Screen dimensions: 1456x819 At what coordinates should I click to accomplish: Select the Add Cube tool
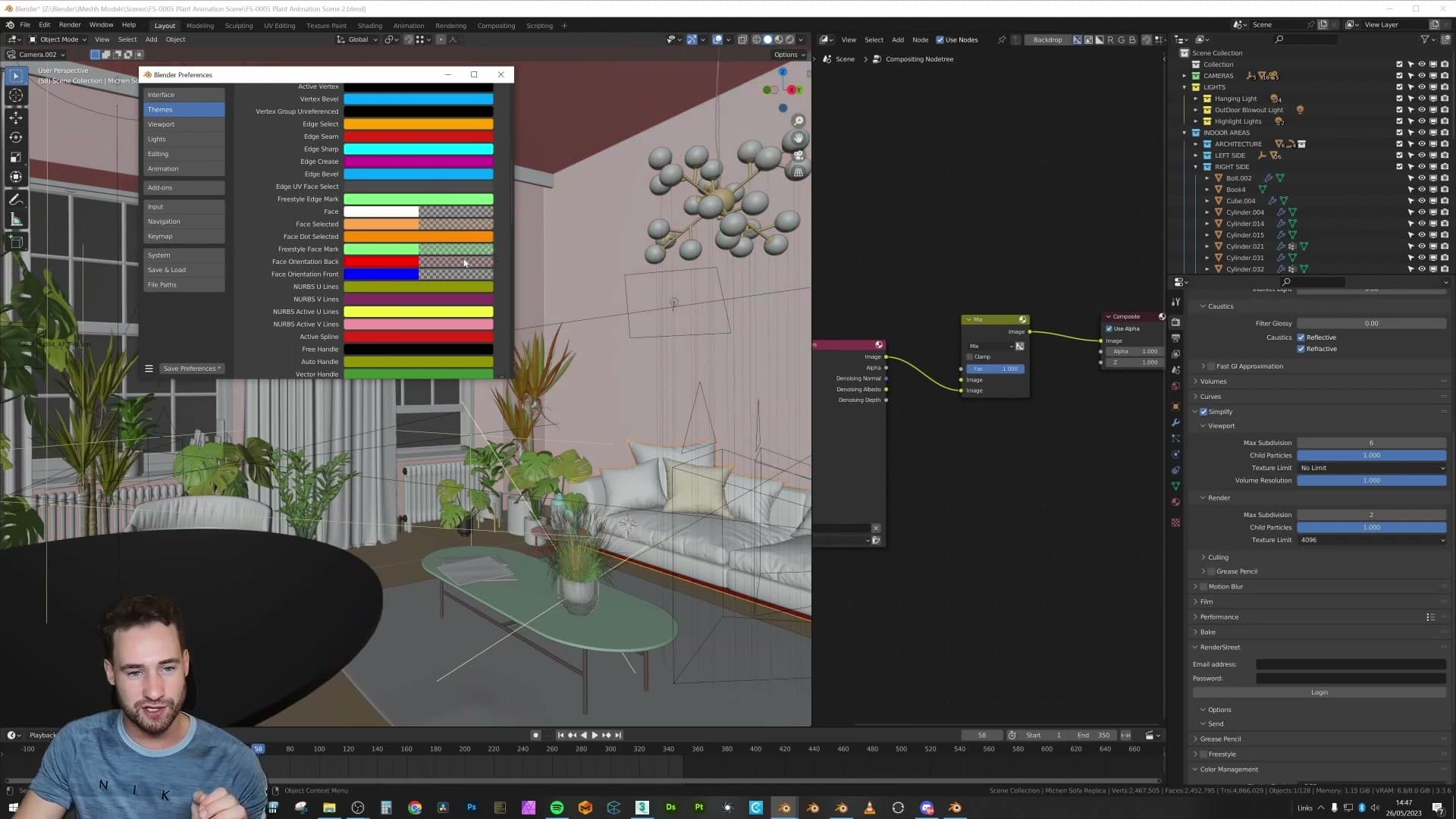15,243
